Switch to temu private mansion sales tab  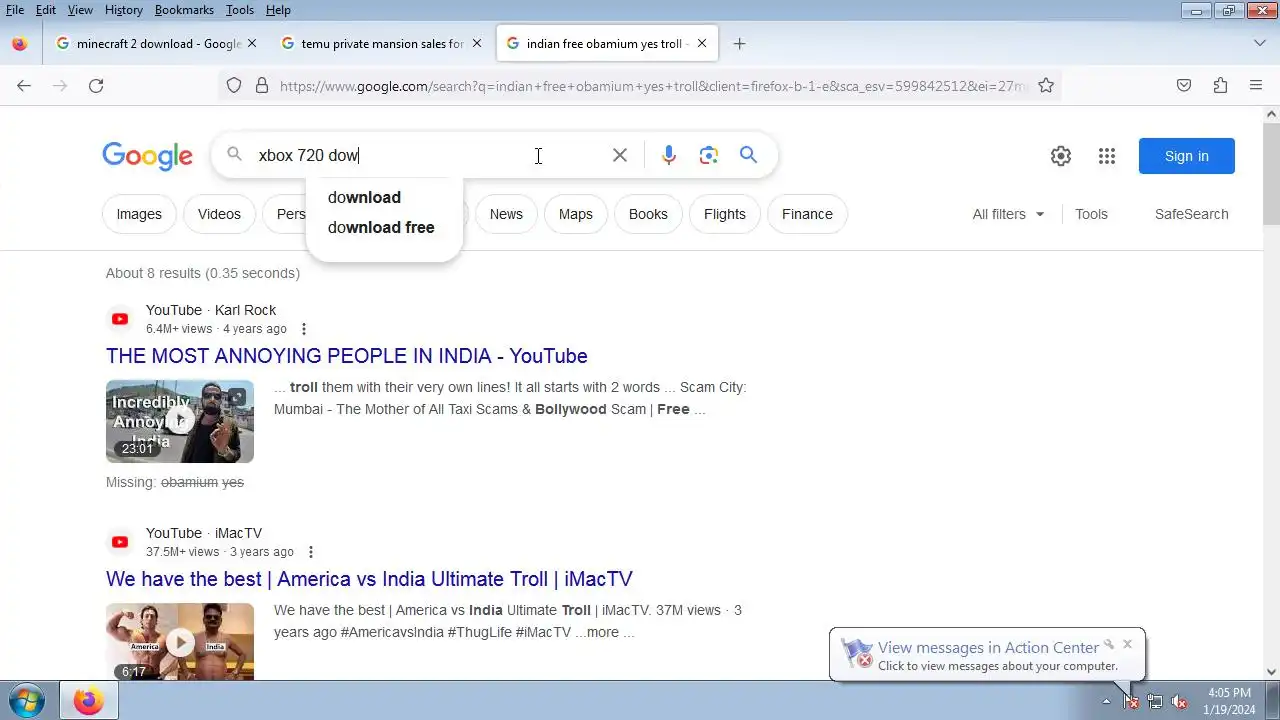click(x=382, y=44)
